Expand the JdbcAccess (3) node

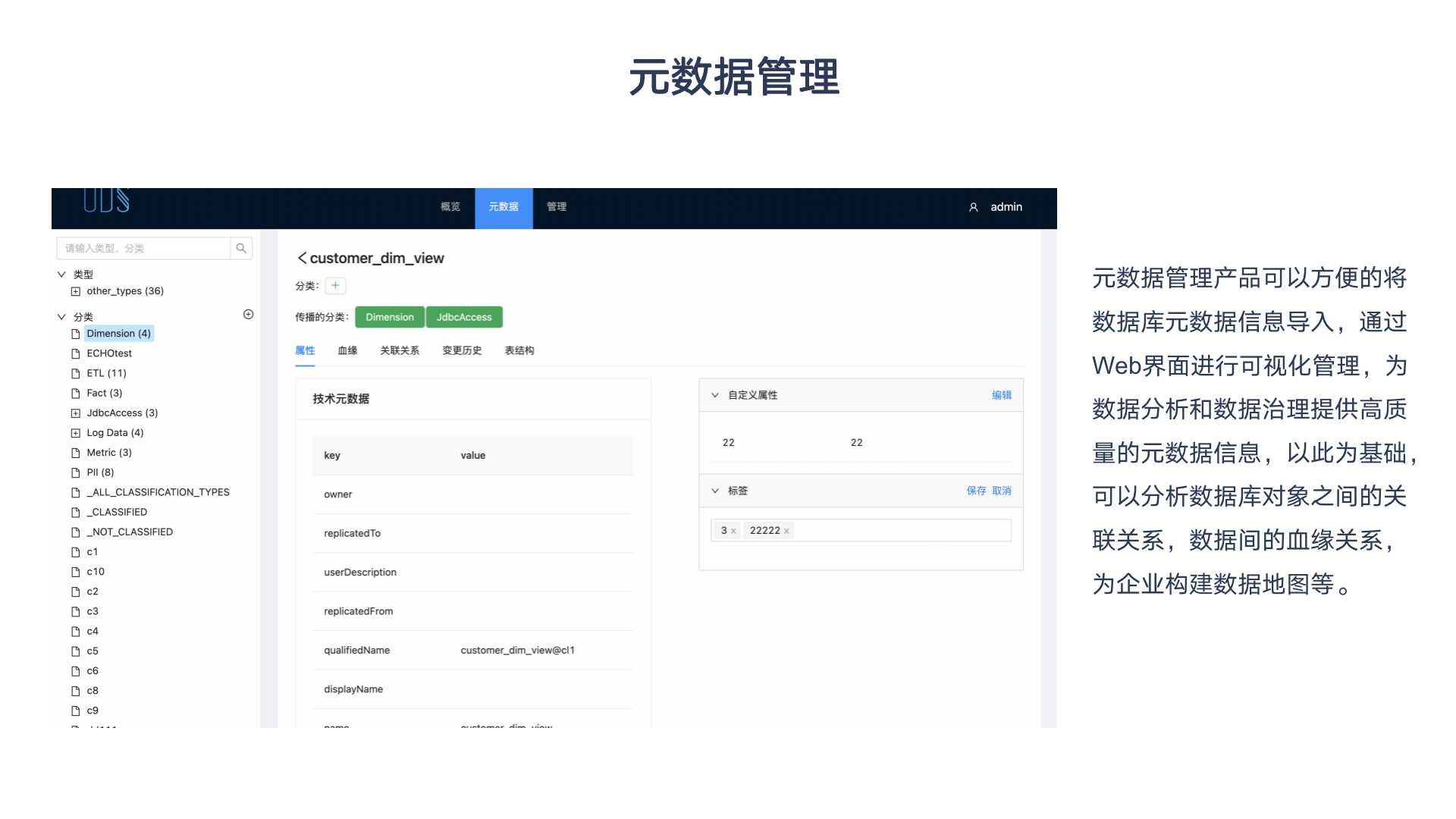click(x=76, y=413)
